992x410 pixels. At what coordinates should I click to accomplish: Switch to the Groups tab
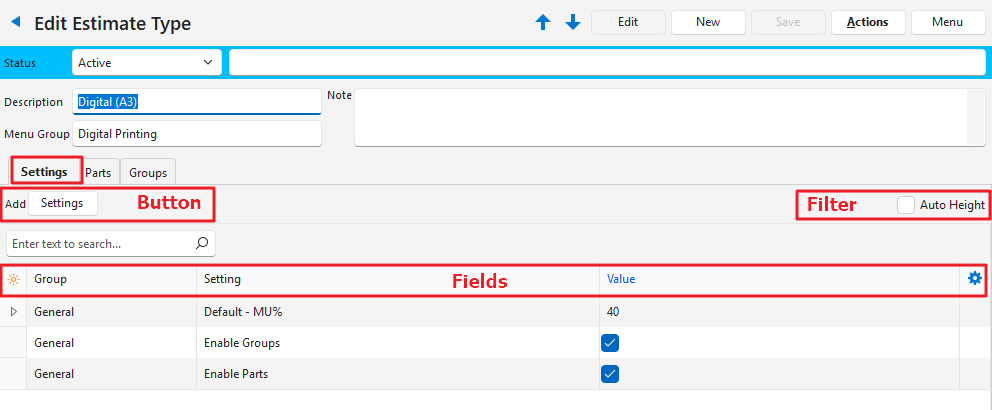(x=148, y=172)
